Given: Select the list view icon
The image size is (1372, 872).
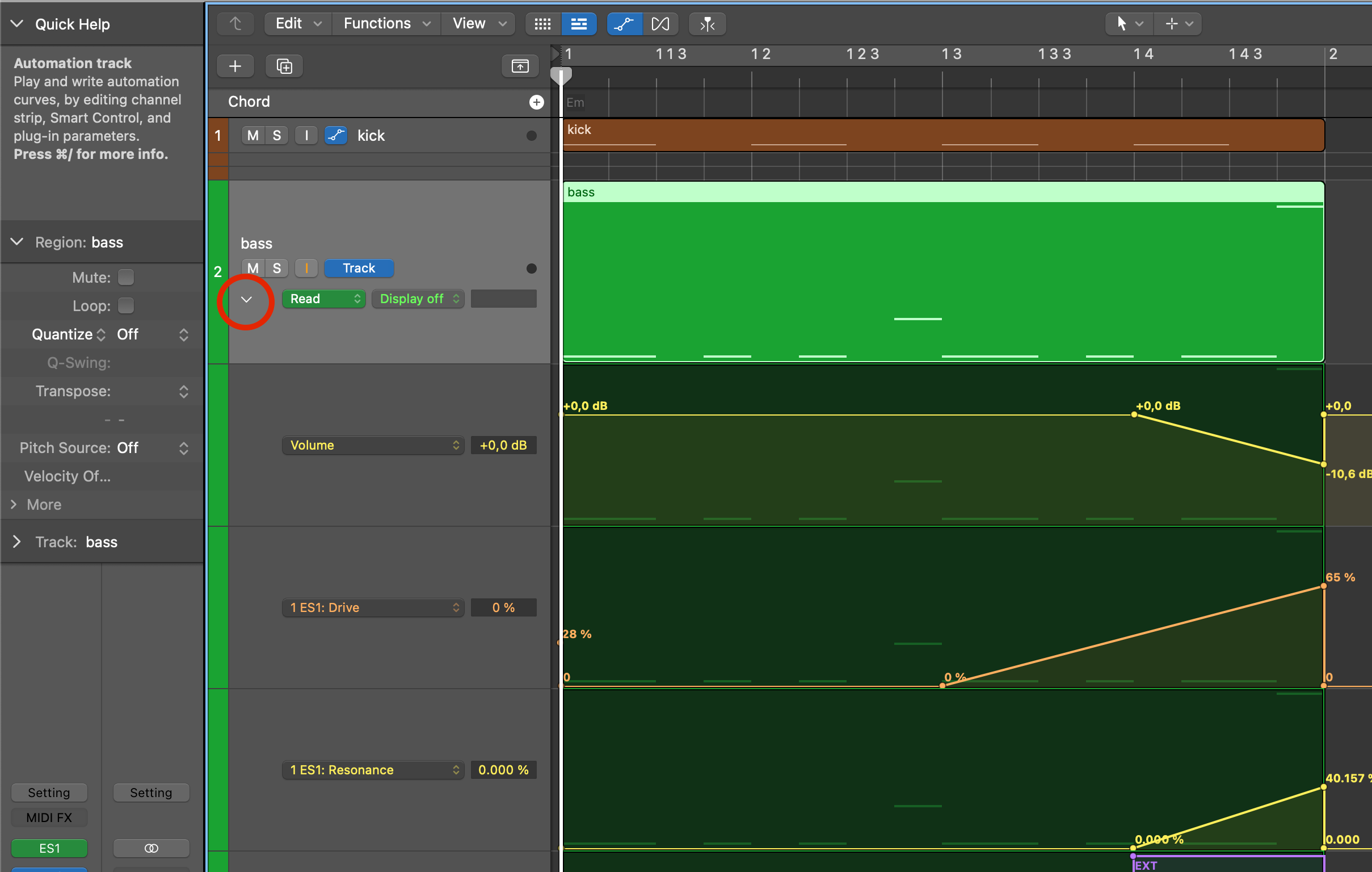Looking at the screenshot, I should (578, 24).
